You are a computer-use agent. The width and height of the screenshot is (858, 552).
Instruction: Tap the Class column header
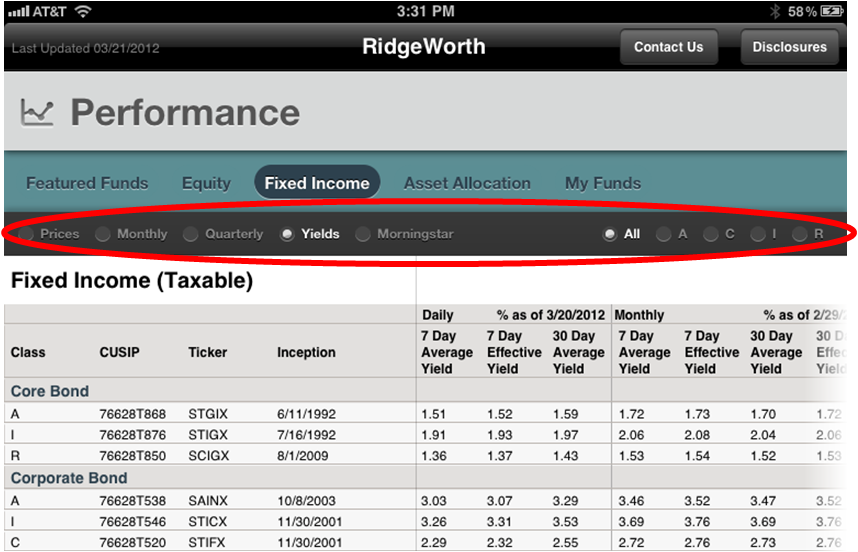pos(28,352)
